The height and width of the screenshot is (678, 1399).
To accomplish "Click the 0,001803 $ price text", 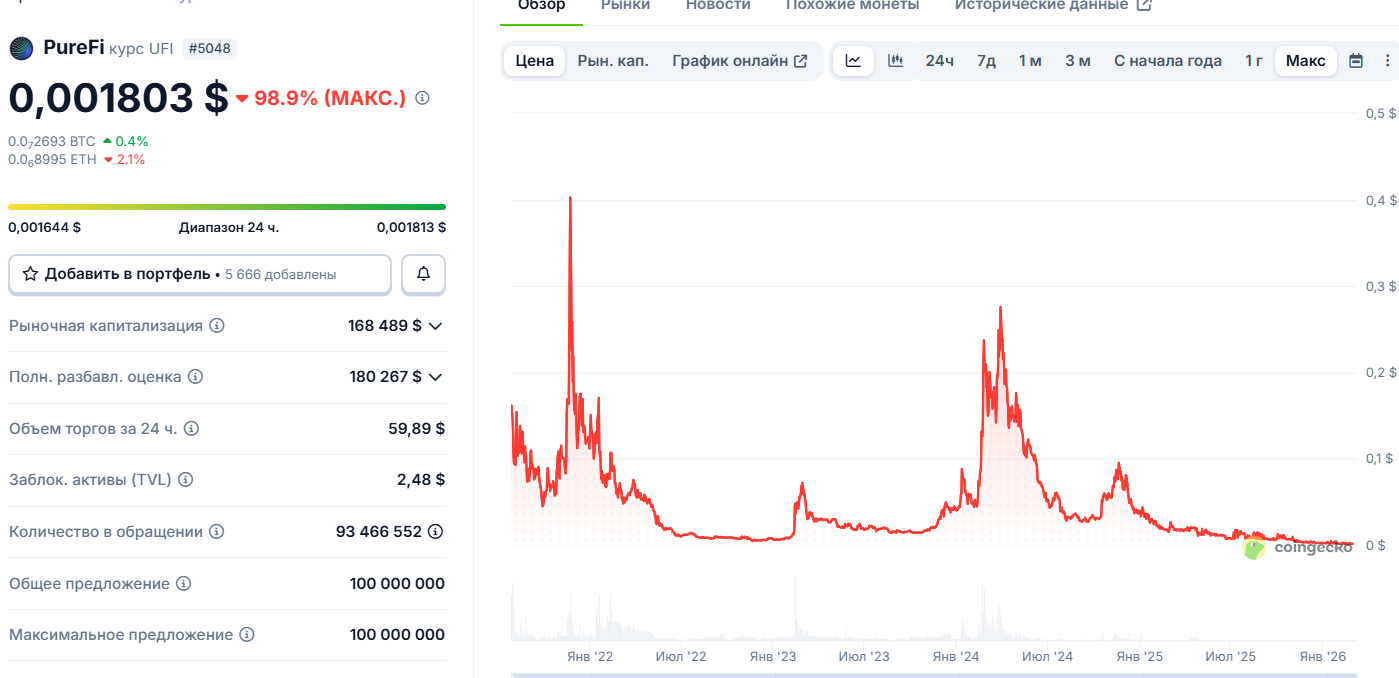I will point(119,98).
